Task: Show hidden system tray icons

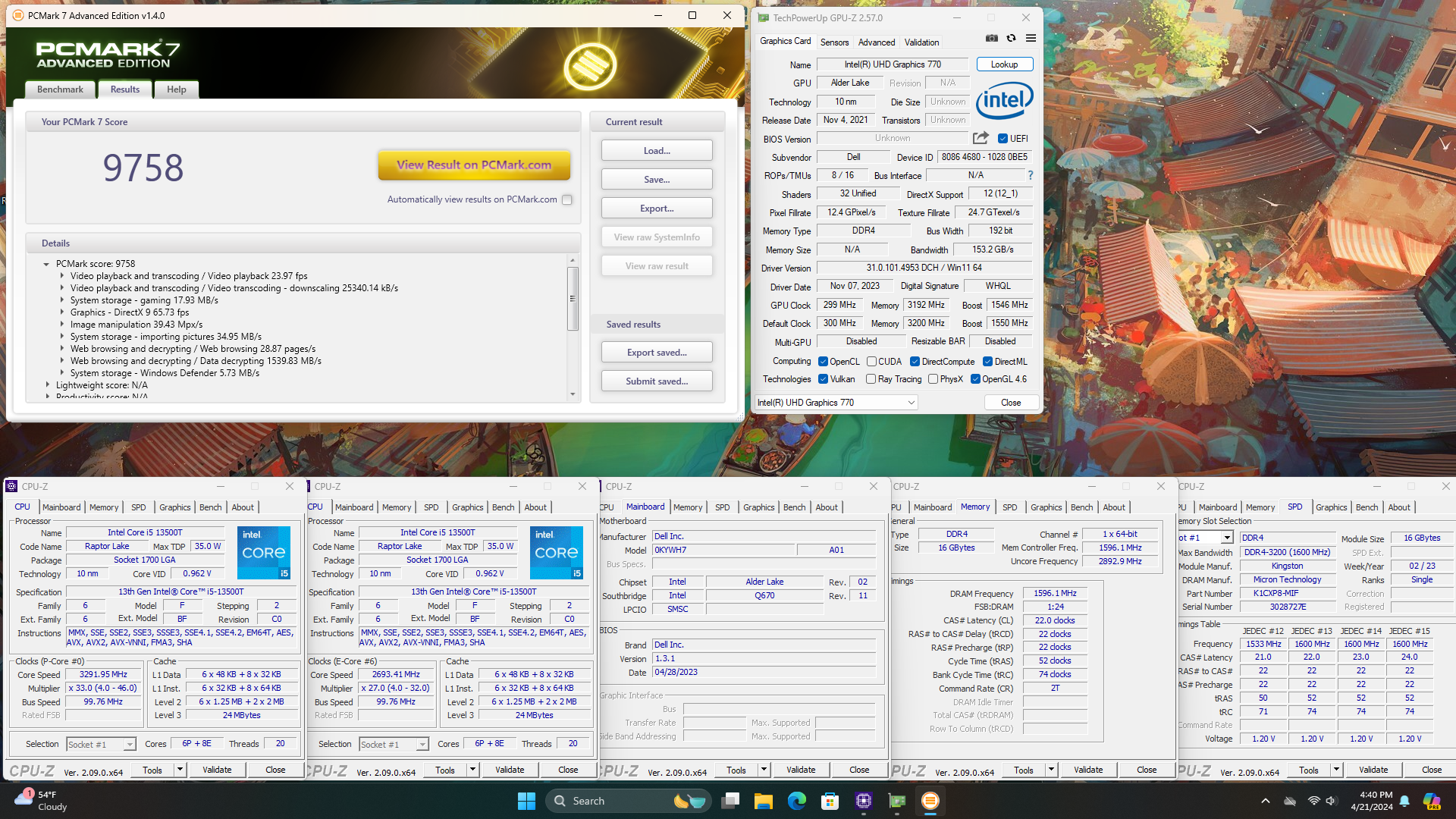Action: coord(1265,801)
